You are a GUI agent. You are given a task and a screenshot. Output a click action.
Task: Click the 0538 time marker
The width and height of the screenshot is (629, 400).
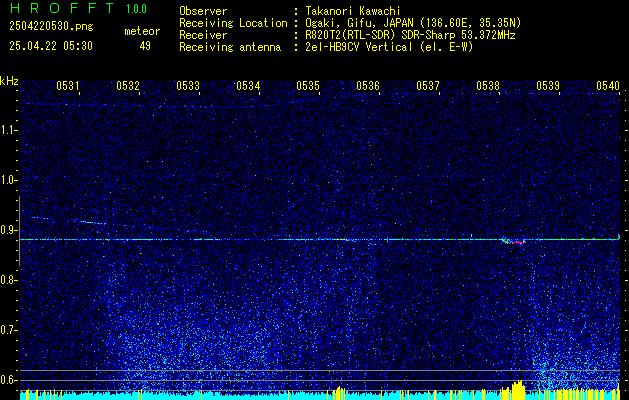pos(488,85)
